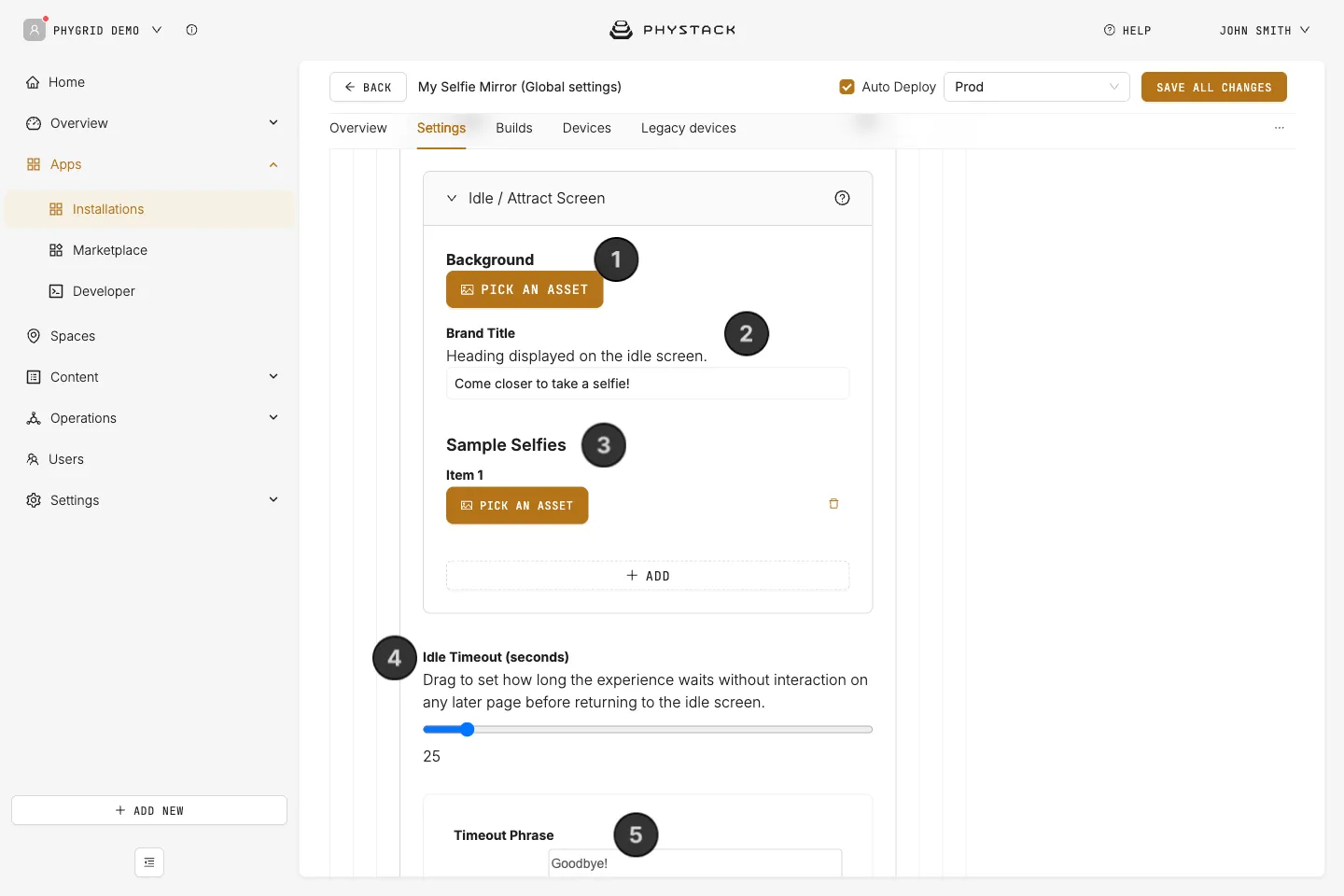Image resolution: width=1344 pixels, height=896 pixels.
Task: Add a new Sample Selfies item
Action: 648,576
